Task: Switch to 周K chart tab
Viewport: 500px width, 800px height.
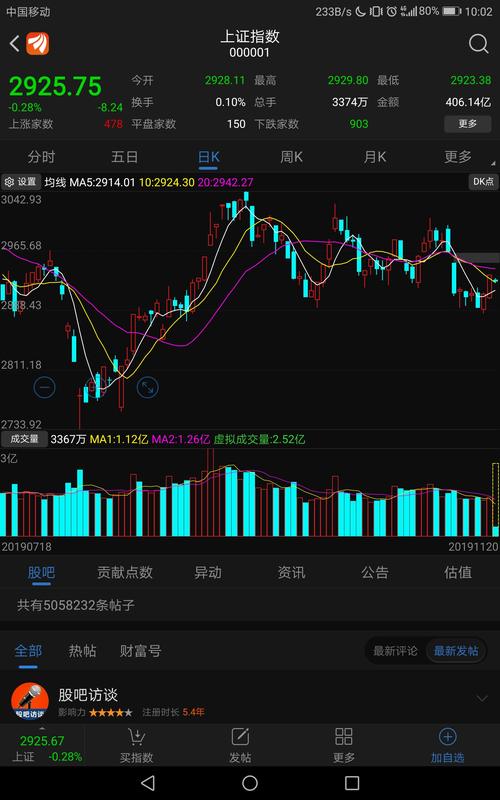Action: [x=291, y=157]
